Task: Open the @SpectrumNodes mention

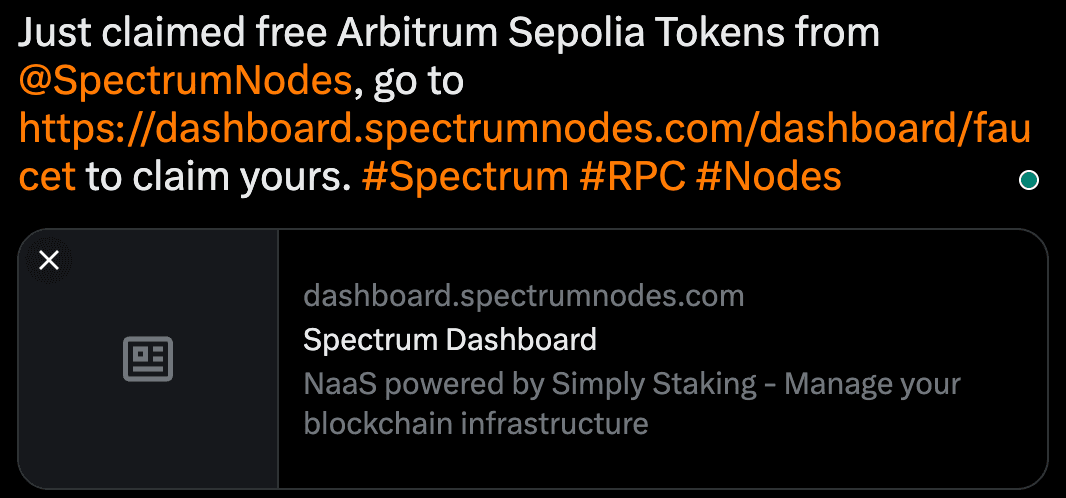Action: tap(185, 81)
